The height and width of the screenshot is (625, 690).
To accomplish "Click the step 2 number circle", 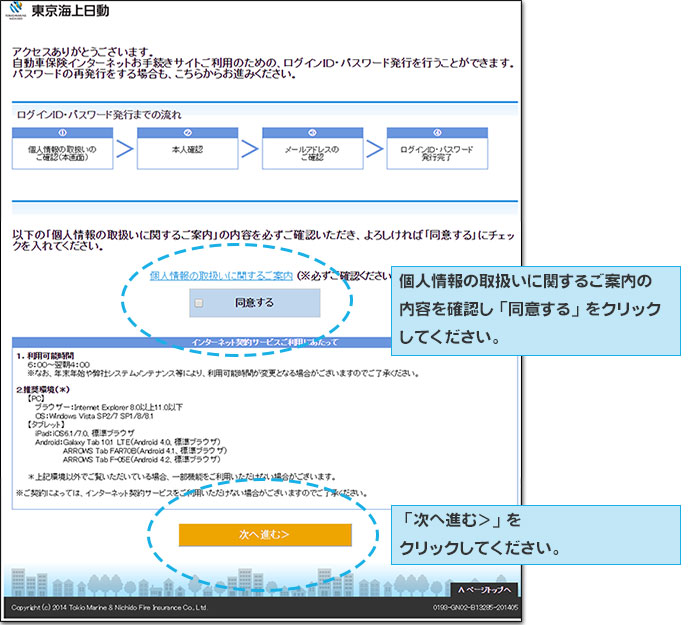I will pyautogui.click(x=187, y=132).
